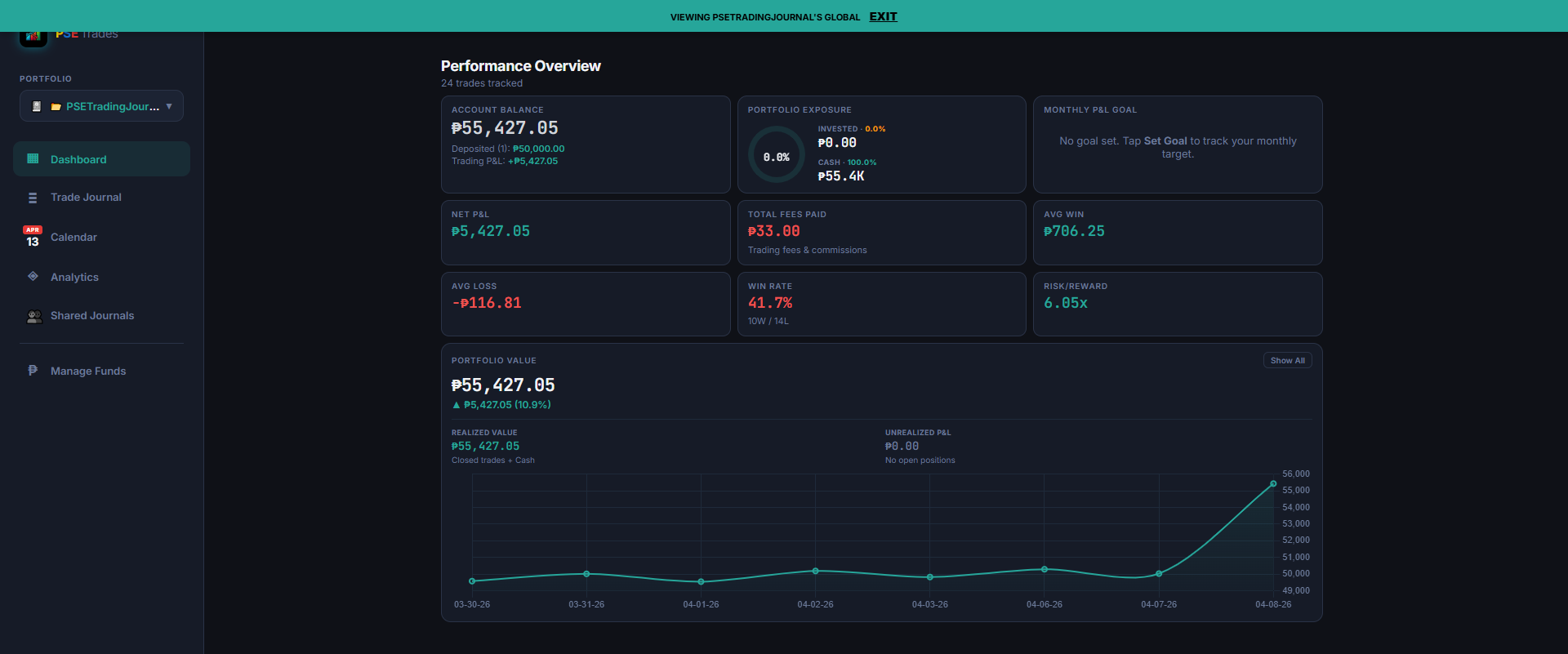Open the PSETradingJournal portfolio selector

pyautogui.click(x=112, y=106)
